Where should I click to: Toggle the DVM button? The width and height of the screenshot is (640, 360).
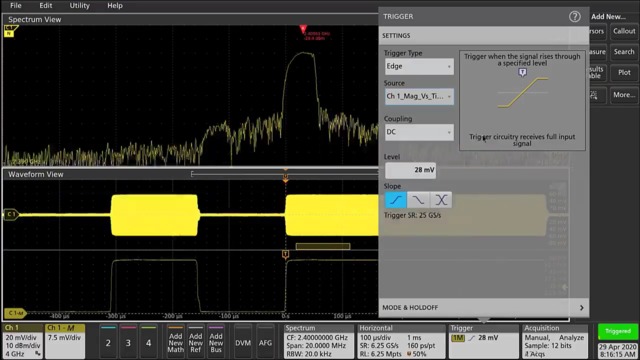tap(243, 342)
